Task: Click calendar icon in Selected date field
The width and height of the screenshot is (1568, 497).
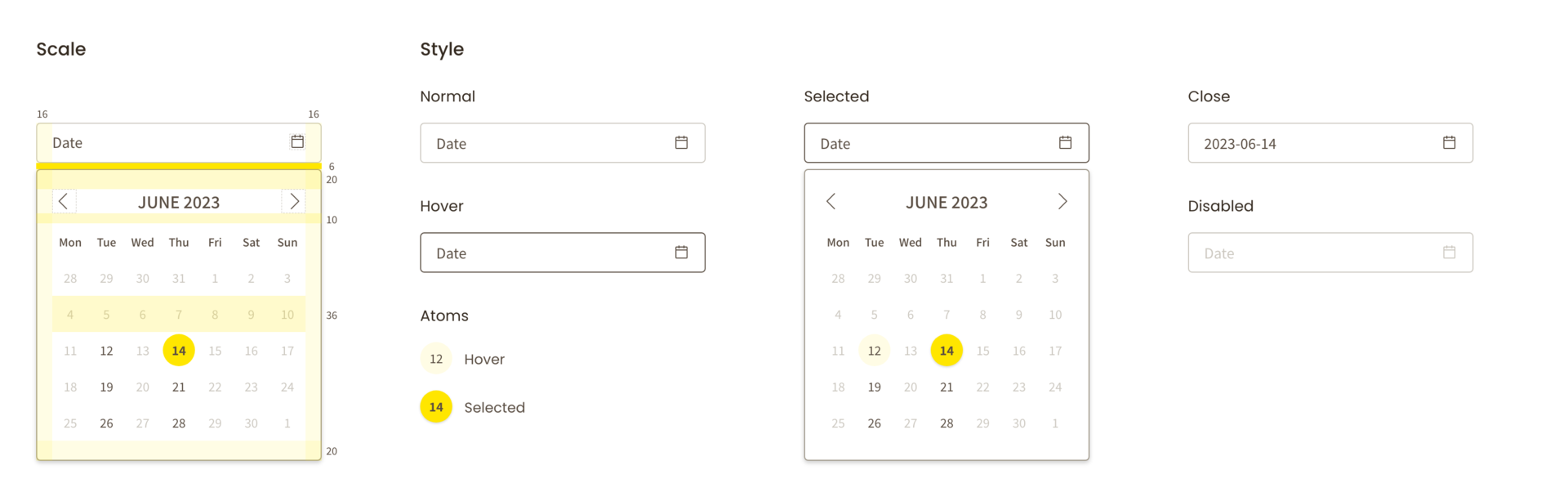Action: tap(1065, 142)
